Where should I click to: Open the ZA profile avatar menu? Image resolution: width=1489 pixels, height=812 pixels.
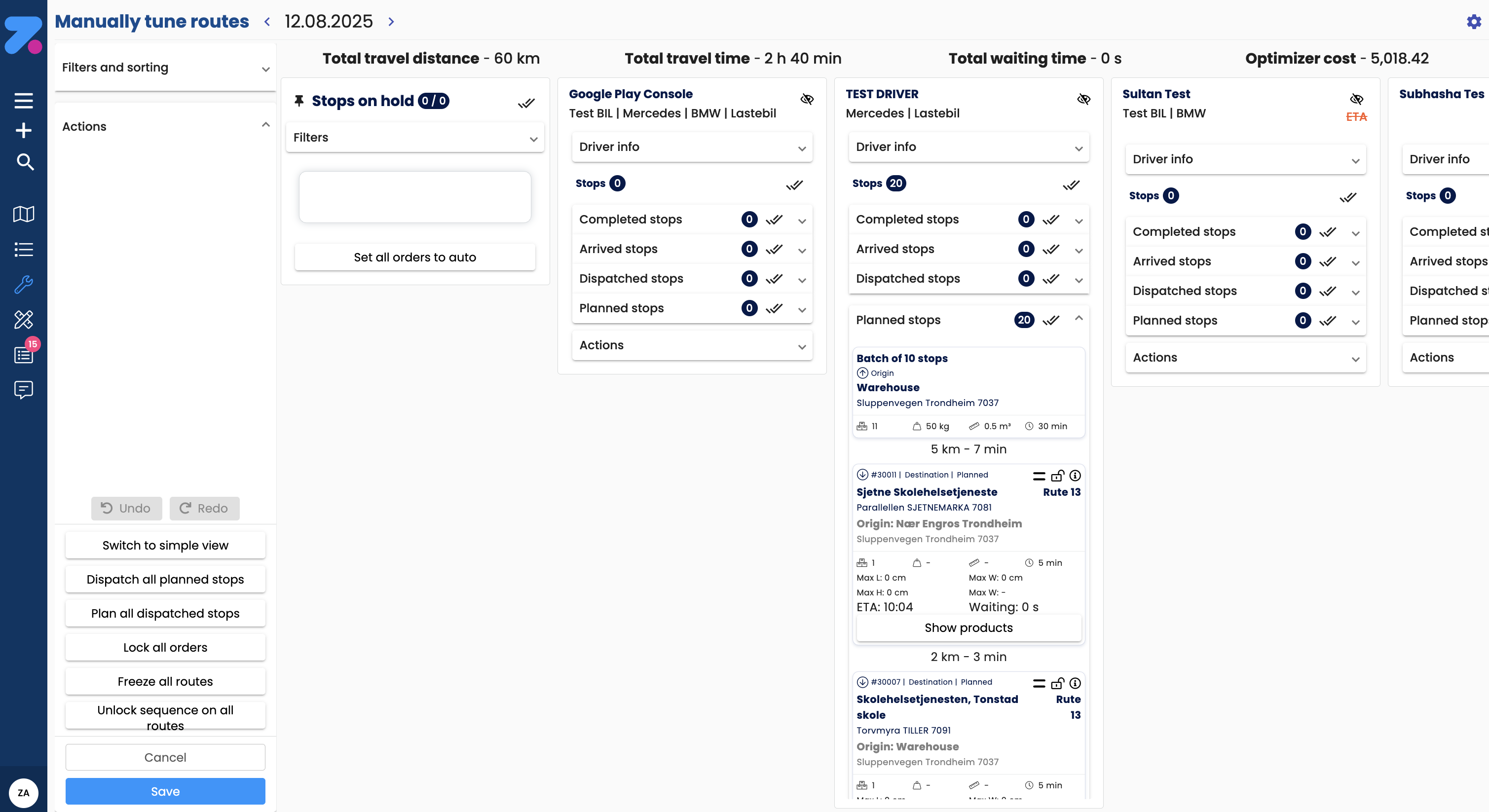point(24,793)
